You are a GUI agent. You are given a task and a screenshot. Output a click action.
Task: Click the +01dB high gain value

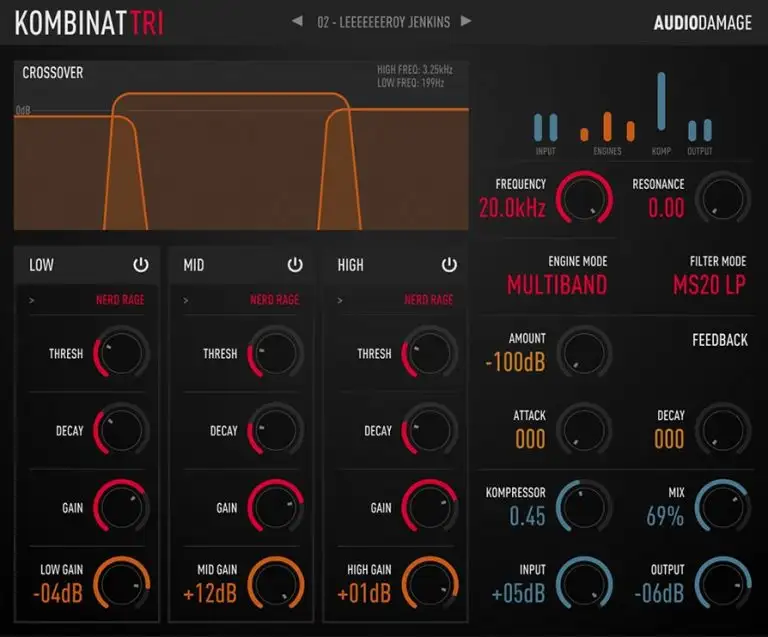tap(364, 593)
